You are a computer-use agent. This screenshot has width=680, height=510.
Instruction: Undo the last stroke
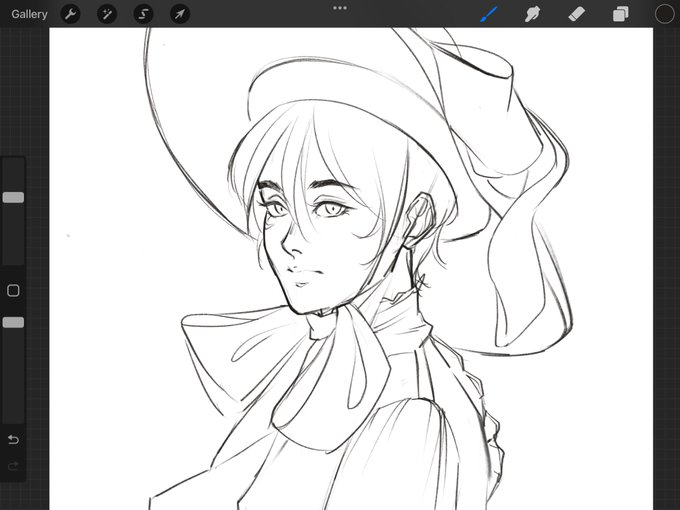[13, 440]
